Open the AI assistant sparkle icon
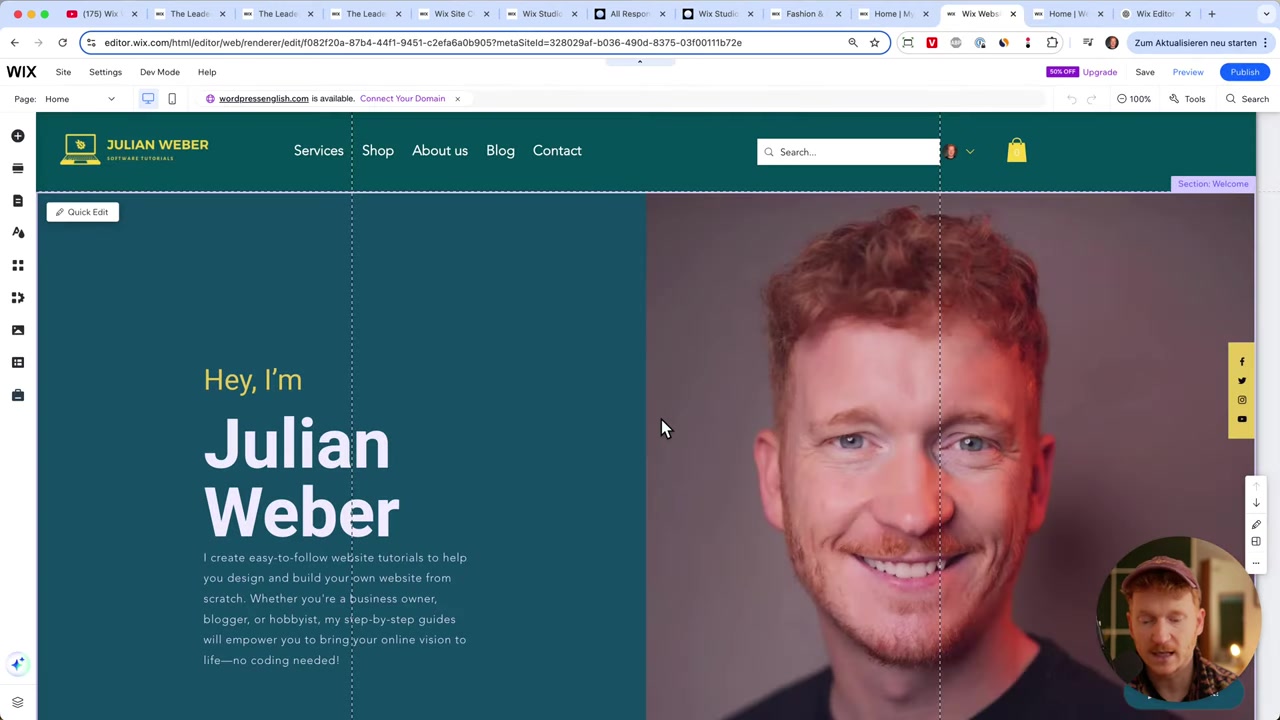Screen dimensions: 1280x720 [x=17, y=663]
